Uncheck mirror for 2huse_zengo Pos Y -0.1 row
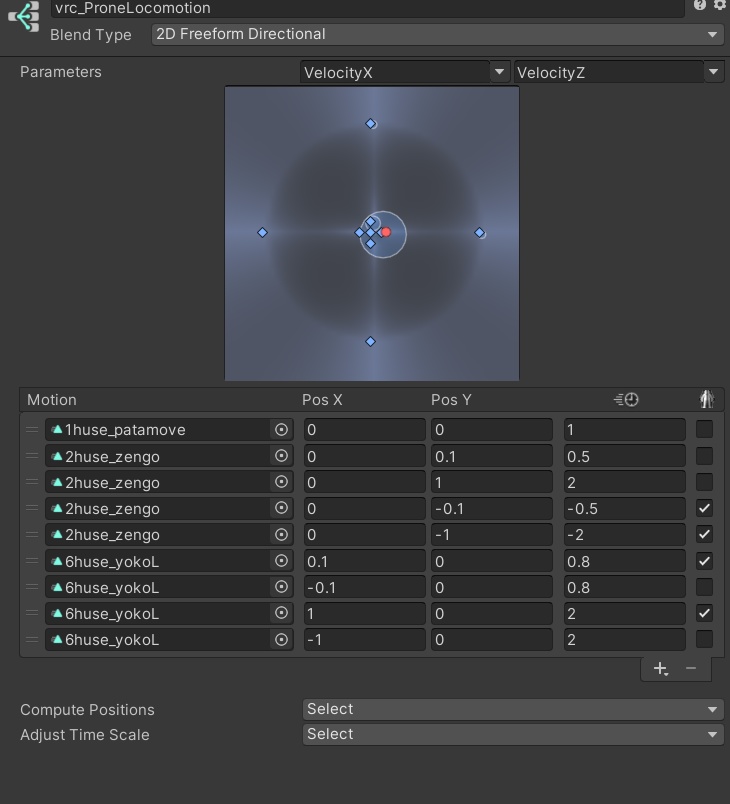The width and height of the screenshot is (730, 804). click(x=704, y=508)
